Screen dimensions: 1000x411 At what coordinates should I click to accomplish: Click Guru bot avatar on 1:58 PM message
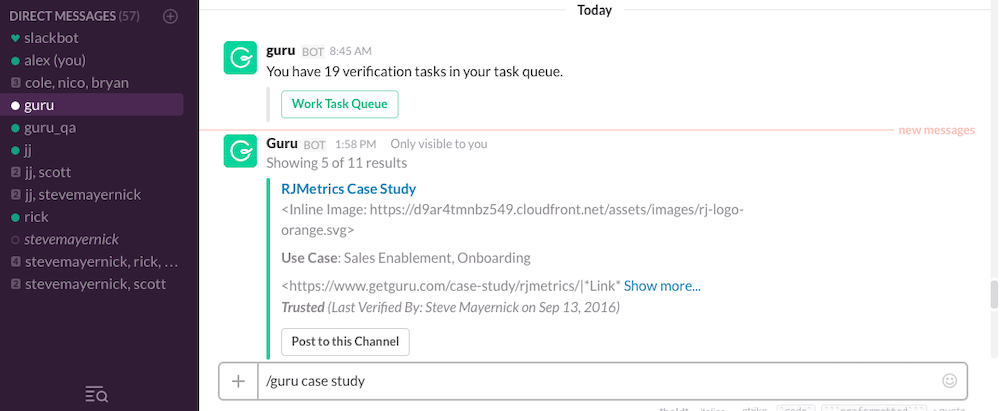coord(240,151)
